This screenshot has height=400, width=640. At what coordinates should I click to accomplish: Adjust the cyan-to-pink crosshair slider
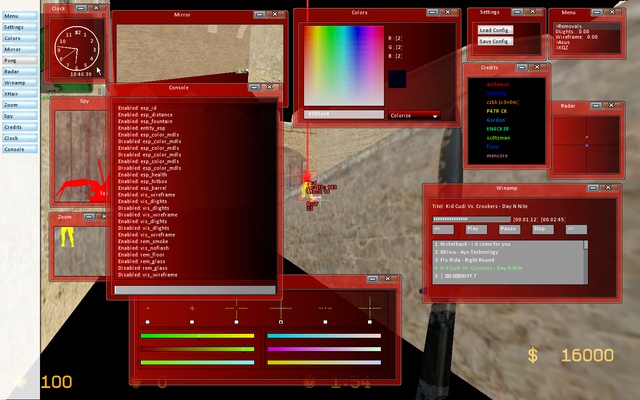pyautogui.click(x=324, y=336)
